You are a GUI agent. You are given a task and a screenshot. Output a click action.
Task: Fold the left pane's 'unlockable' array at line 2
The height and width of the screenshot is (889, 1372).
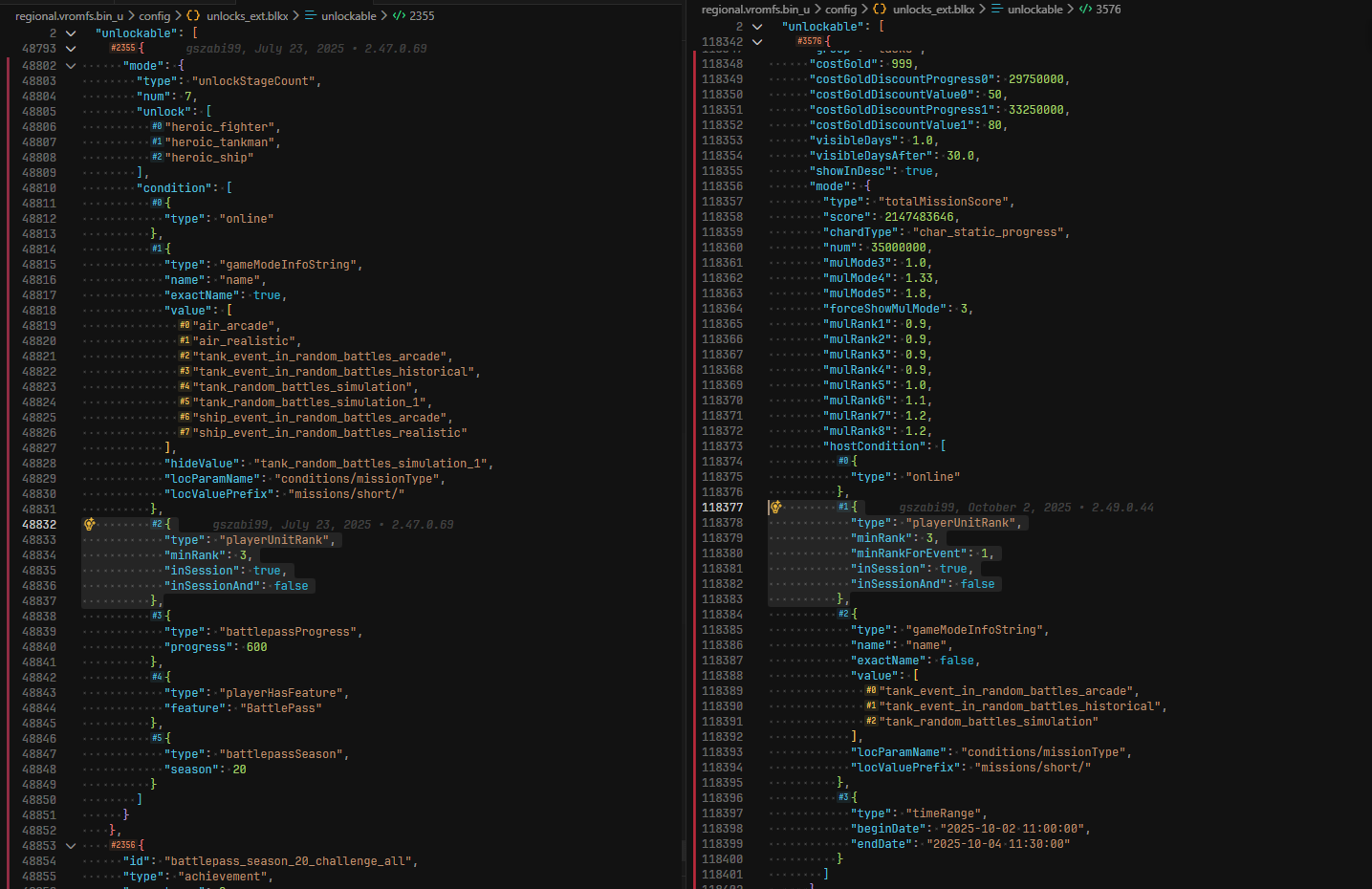point(71,33)
